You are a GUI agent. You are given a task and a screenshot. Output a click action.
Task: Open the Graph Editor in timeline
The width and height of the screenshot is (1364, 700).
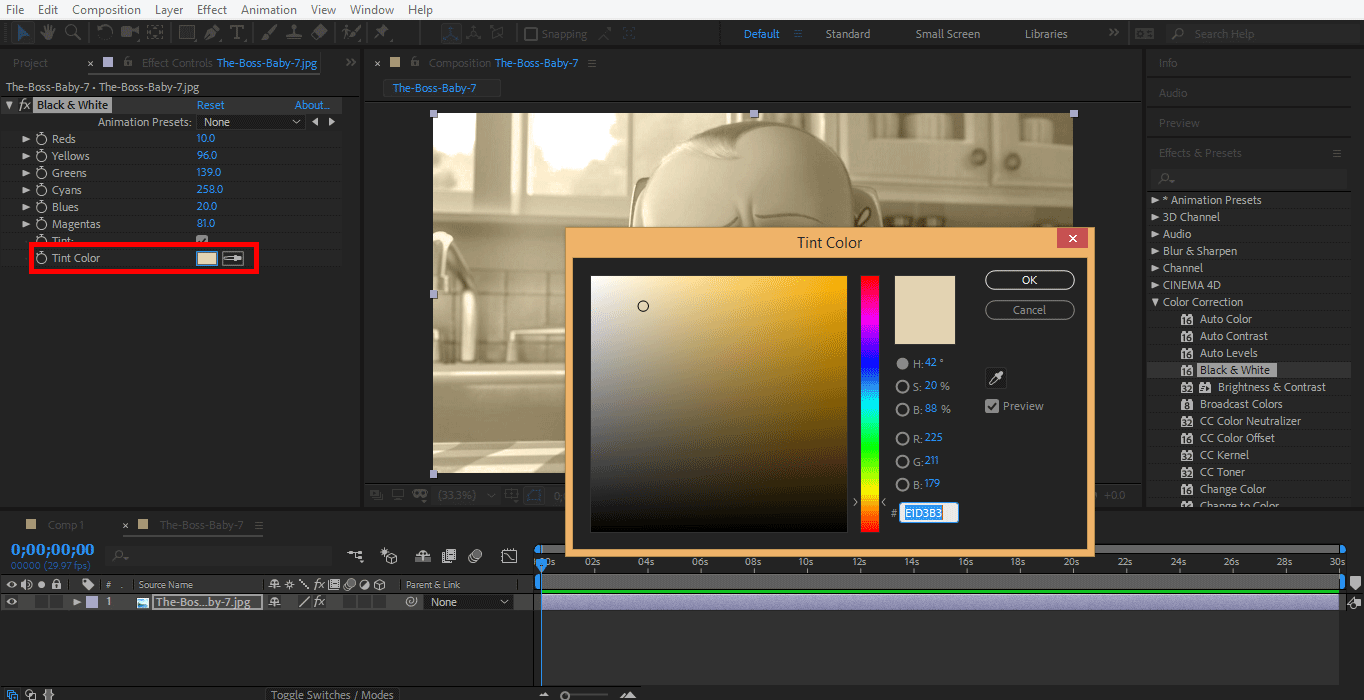coord(510,555)
